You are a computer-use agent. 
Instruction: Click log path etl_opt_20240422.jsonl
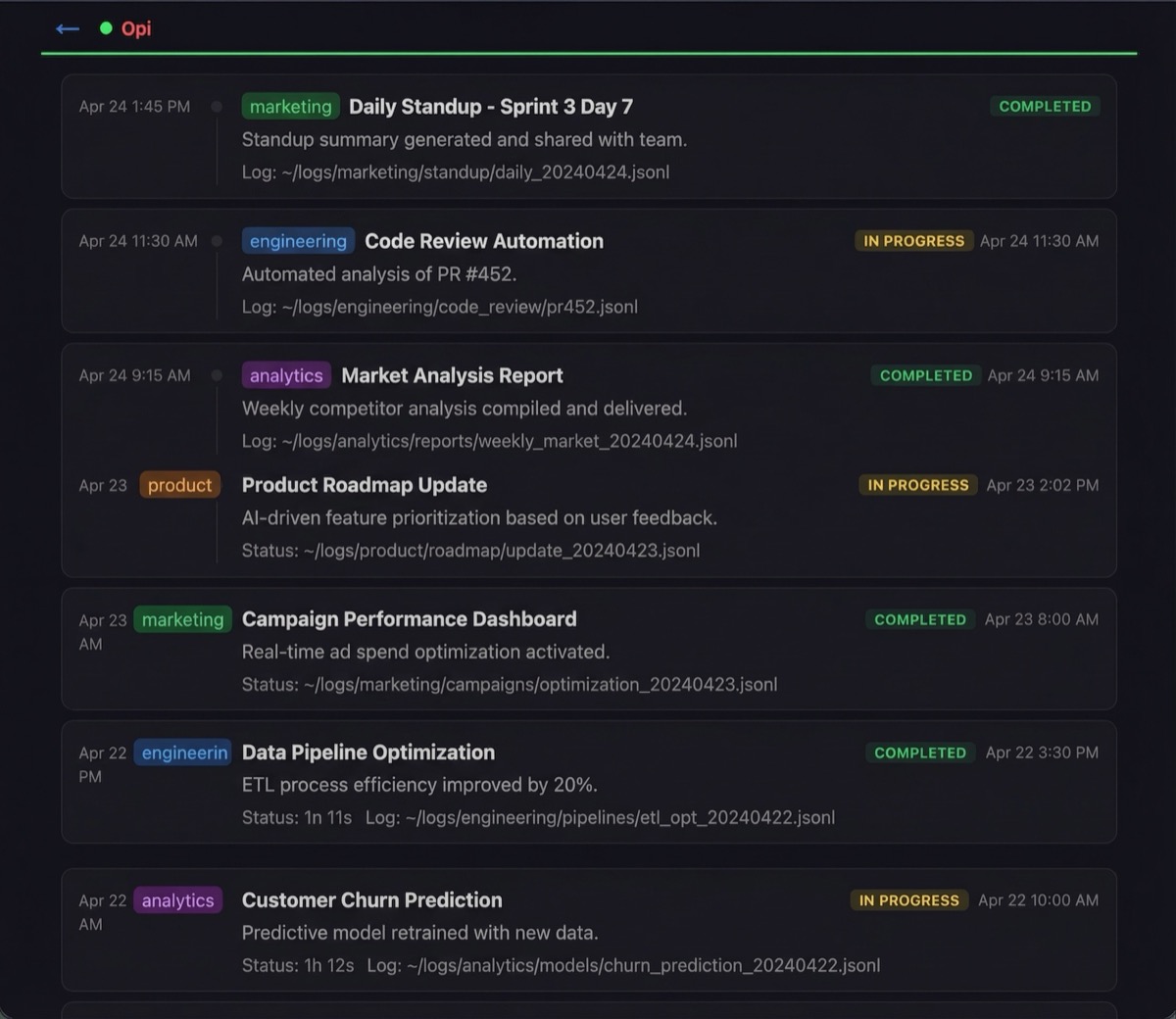(601, 817)
